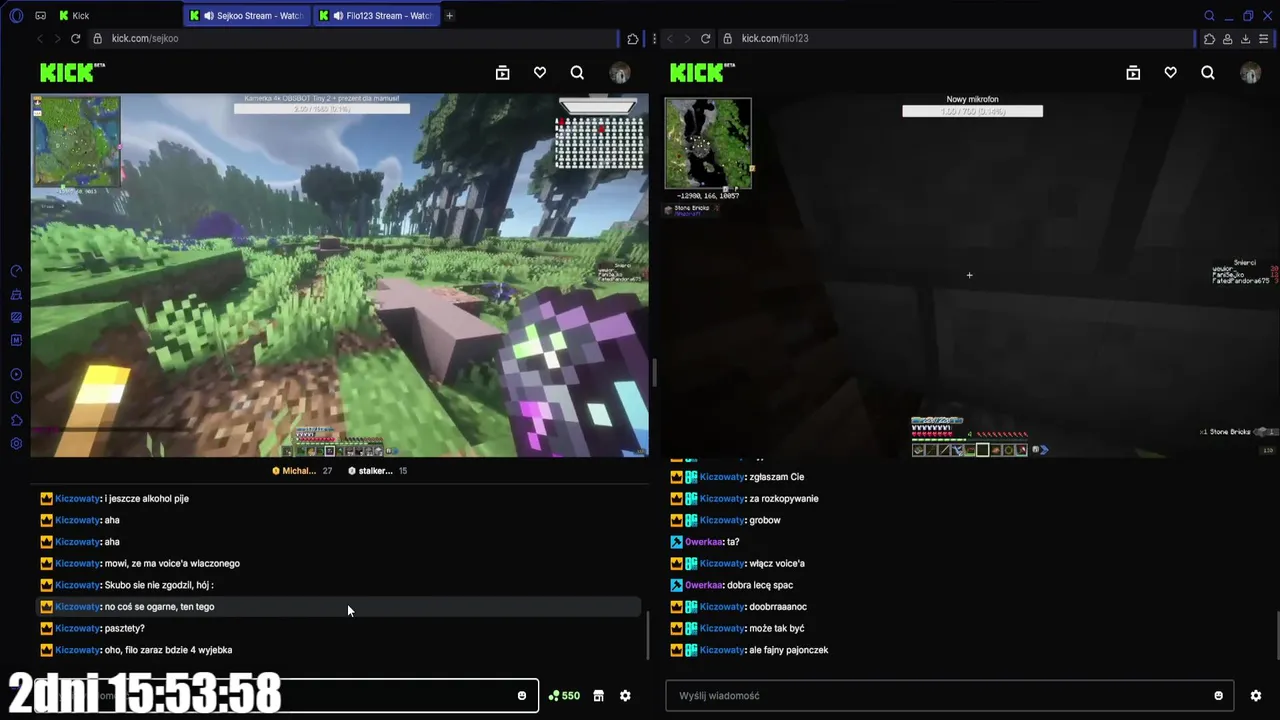
Task: Open the Following heart icon on the Sejkoo page
Action: point(540,72)
